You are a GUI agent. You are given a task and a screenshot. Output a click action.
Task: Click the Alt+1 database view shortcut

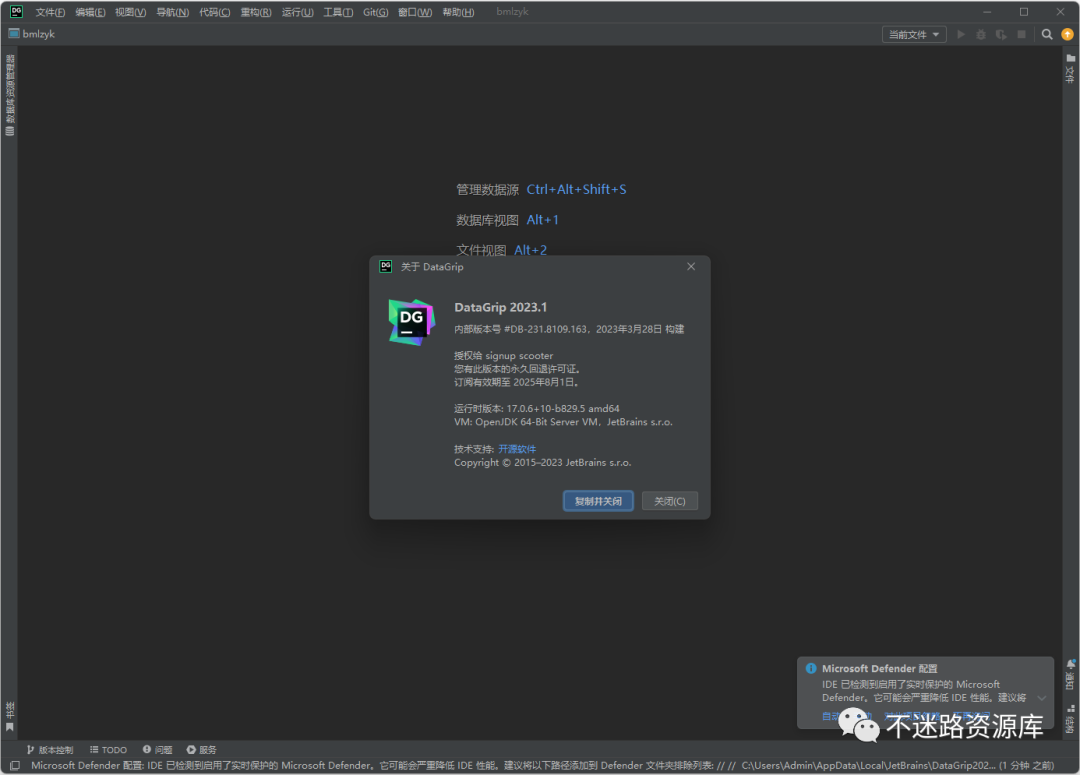543,220
